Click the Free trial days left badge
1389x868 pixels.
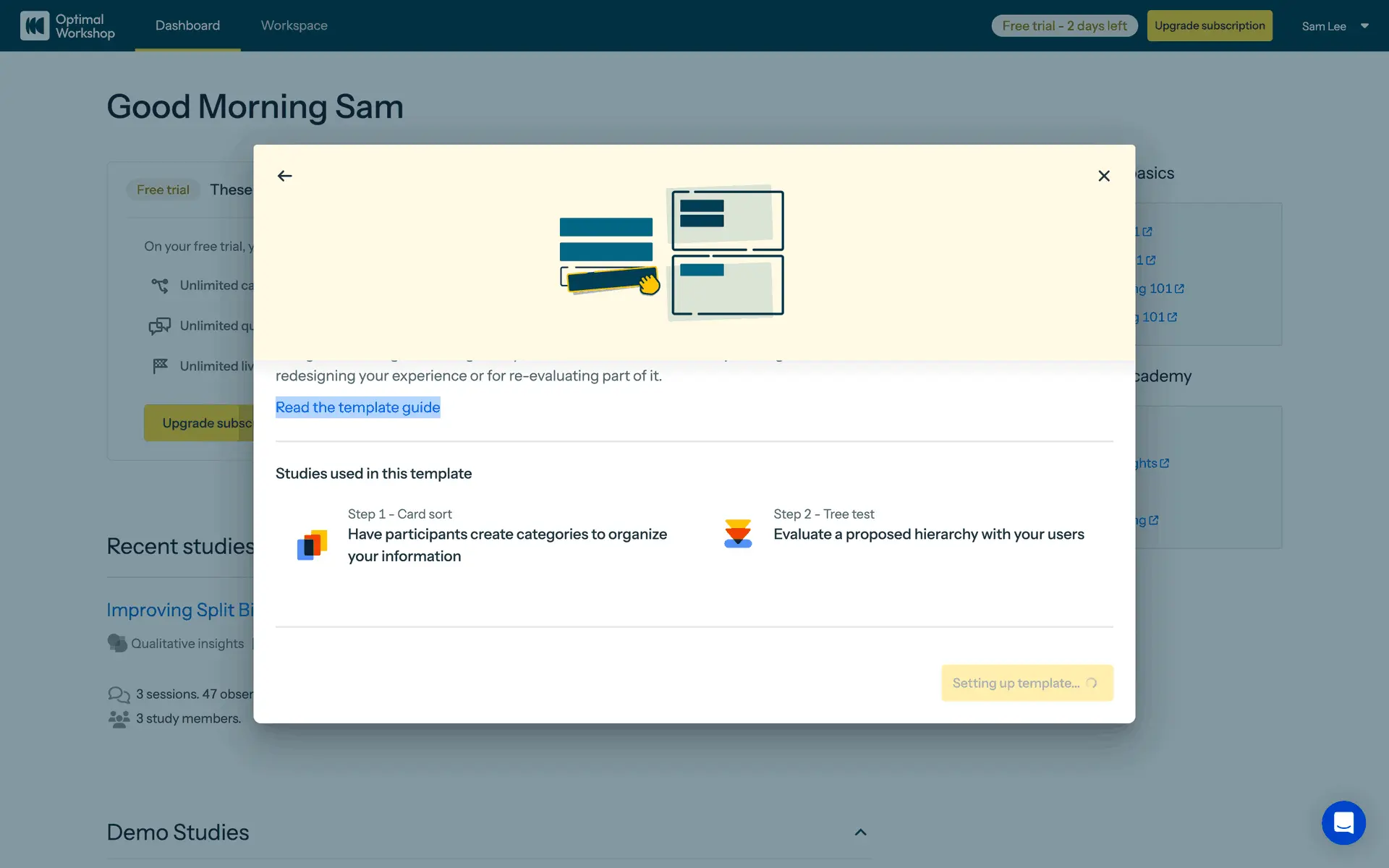pyautogui.click(x=1063, y=26)
